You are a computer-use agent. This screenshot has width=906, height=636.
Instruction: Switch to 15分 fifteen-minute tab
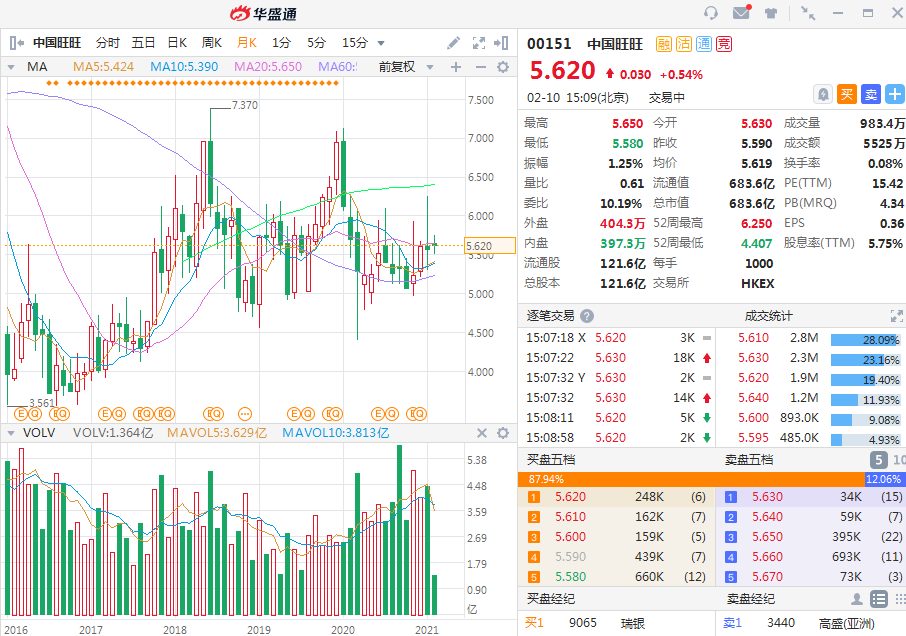355,43
